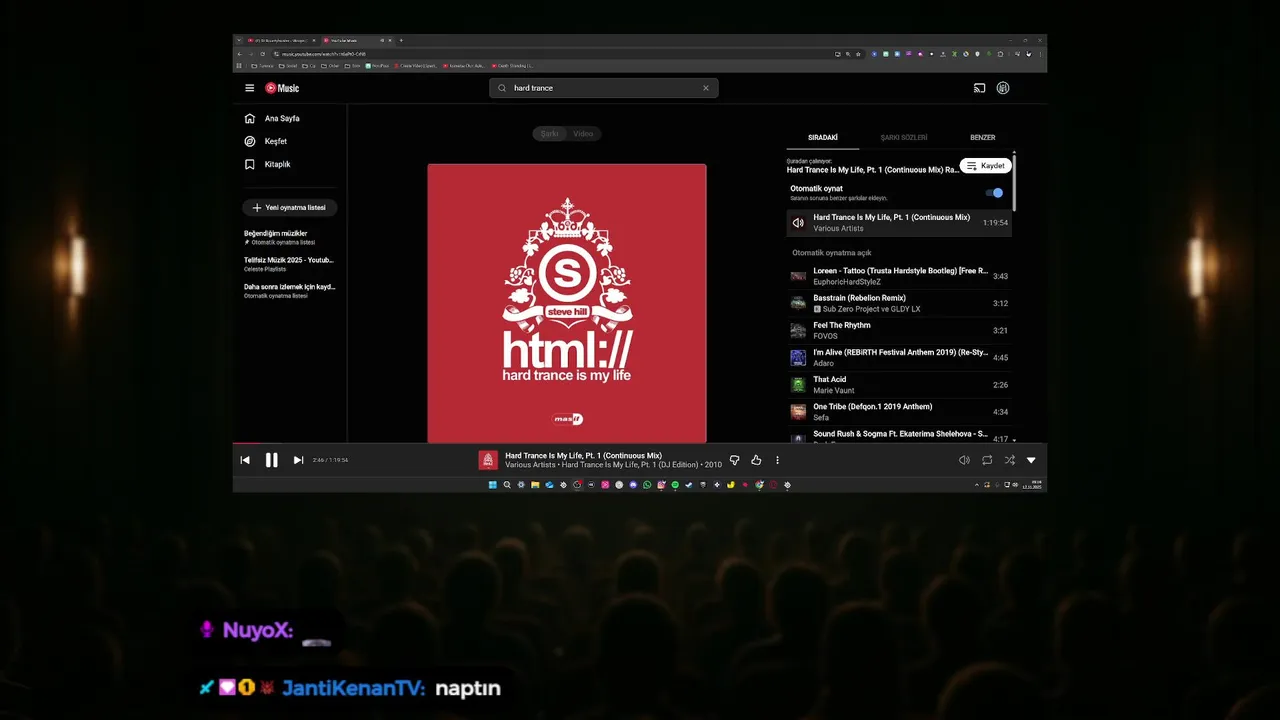Click the That Acid green thumbnail
Viewport: 1280px width, 720px height.
[x=798, y=384]
